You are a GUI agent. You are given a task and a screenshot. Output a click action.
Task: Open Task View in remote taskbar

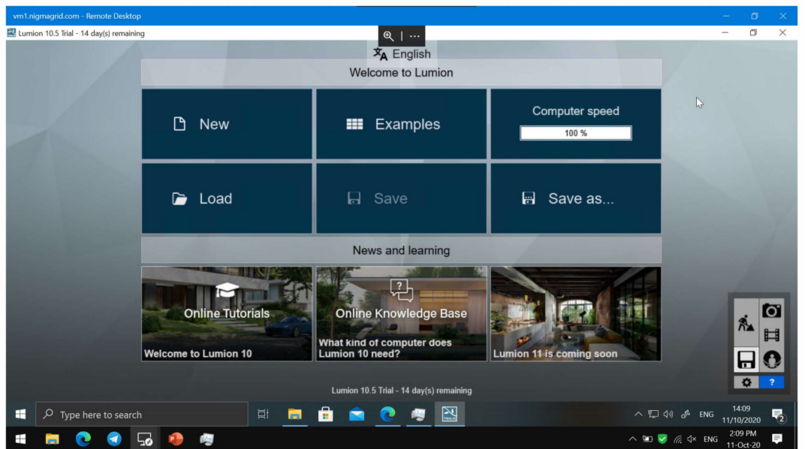point(263,414)
